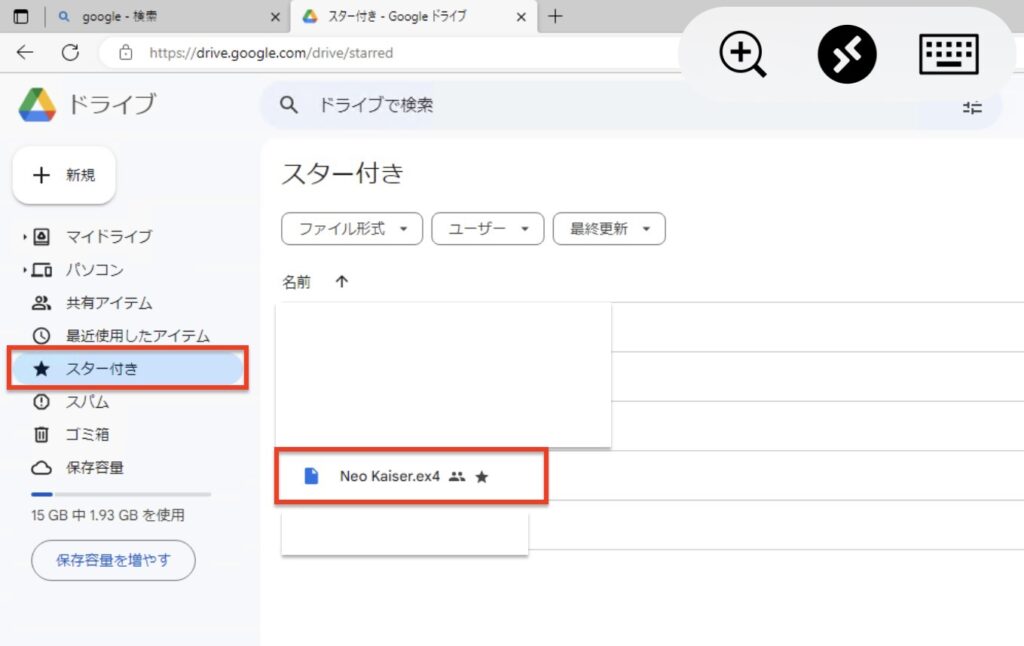Open a new browser tab
Viewport: 1024px width, 646px height.
[555, 16]
